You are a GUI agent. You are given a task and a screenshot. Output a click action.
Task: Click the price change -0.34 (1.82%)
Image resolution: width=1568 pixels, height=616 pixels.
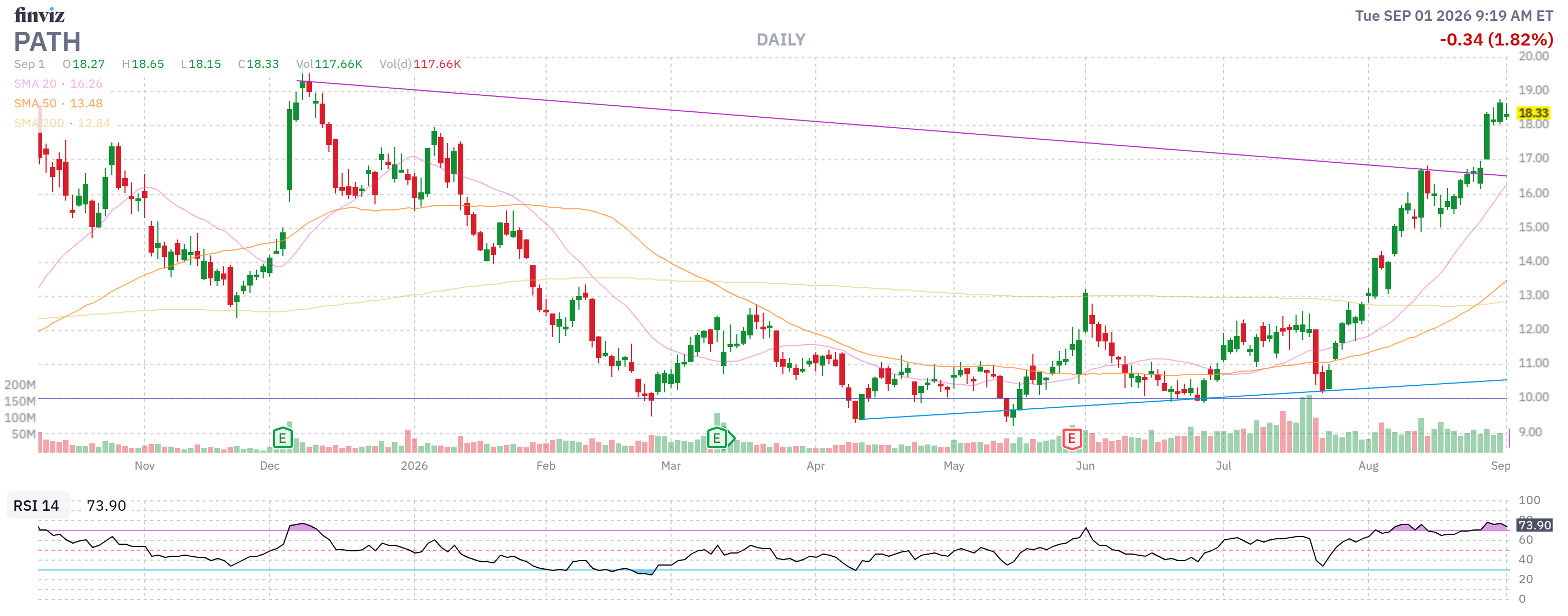tap(1496, 40)
